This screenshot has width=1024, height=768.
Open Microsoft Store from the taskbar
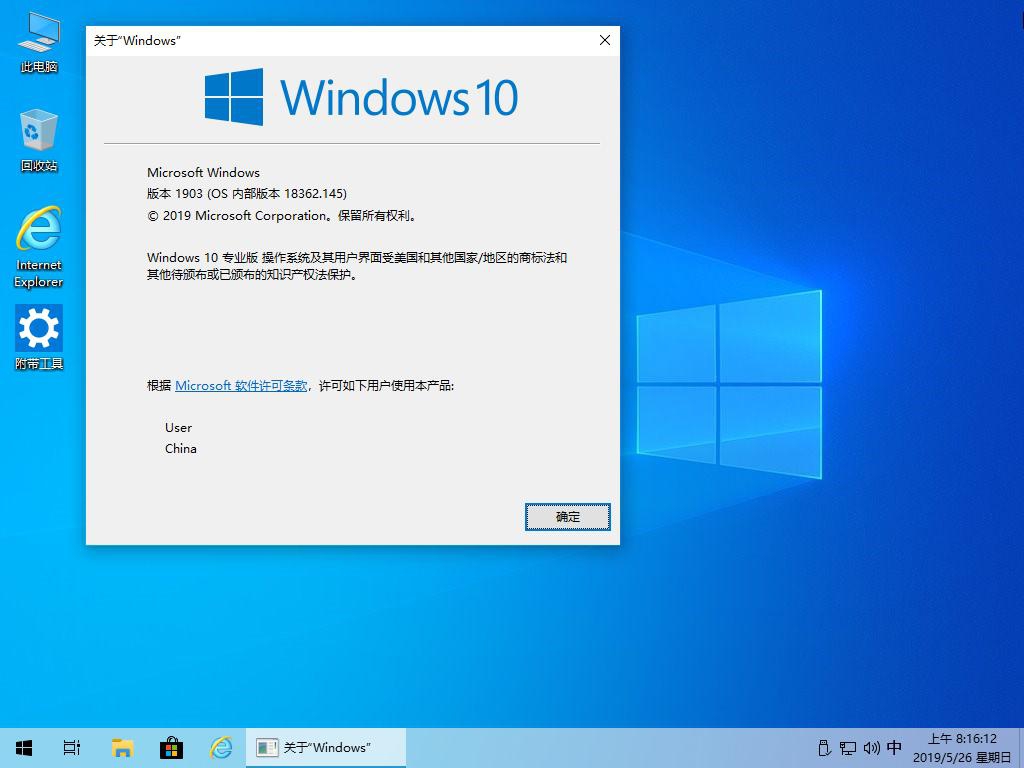pyautogui.click(x=171, y=748)
